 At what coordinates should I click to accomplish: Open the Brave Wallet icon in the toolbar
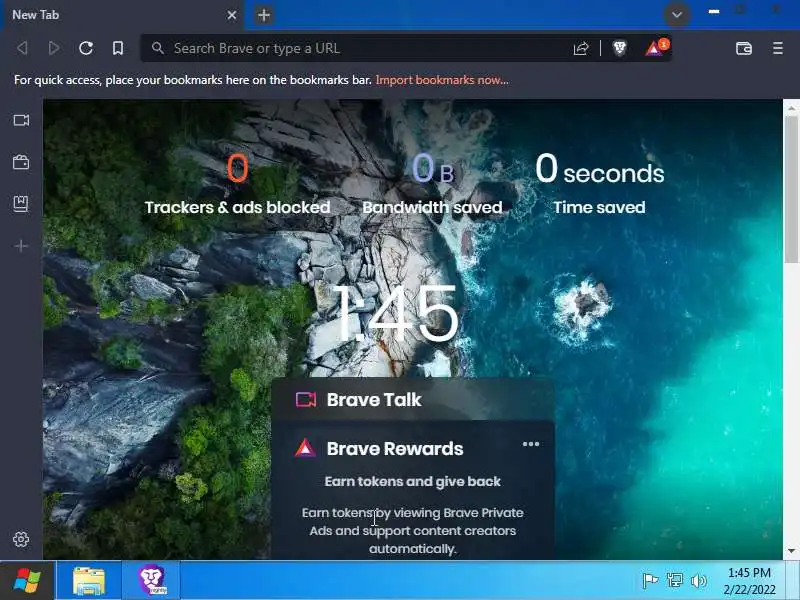[744, 48]
